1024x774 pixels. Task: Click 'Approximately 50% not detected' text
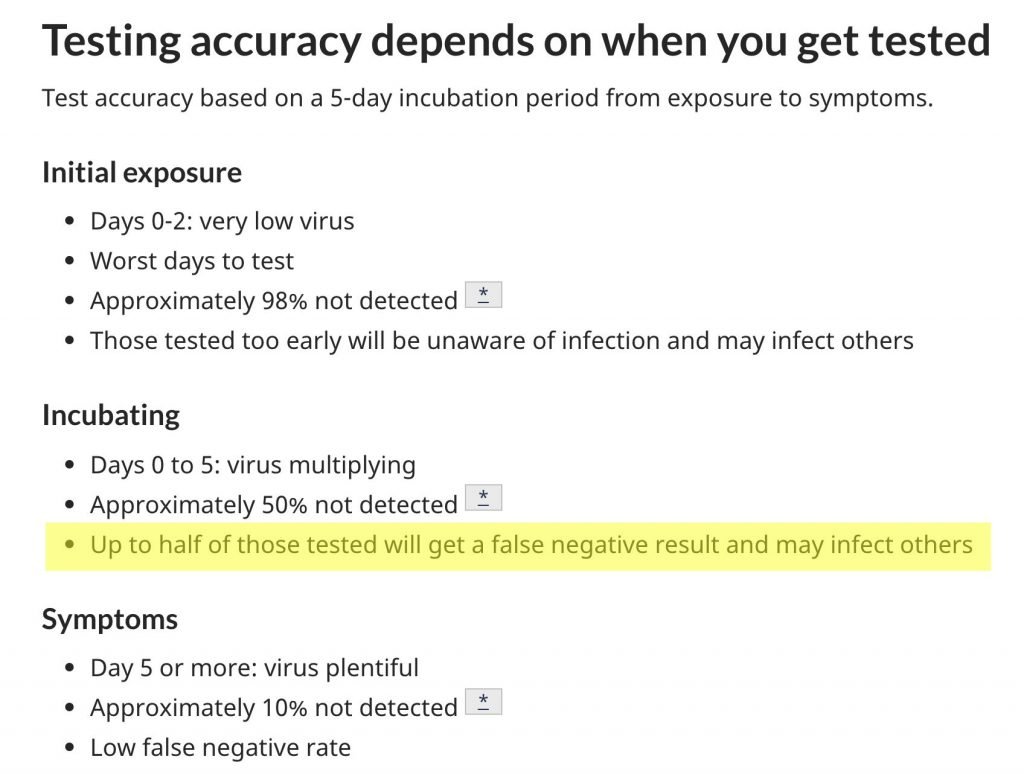[x=274, y=505]
